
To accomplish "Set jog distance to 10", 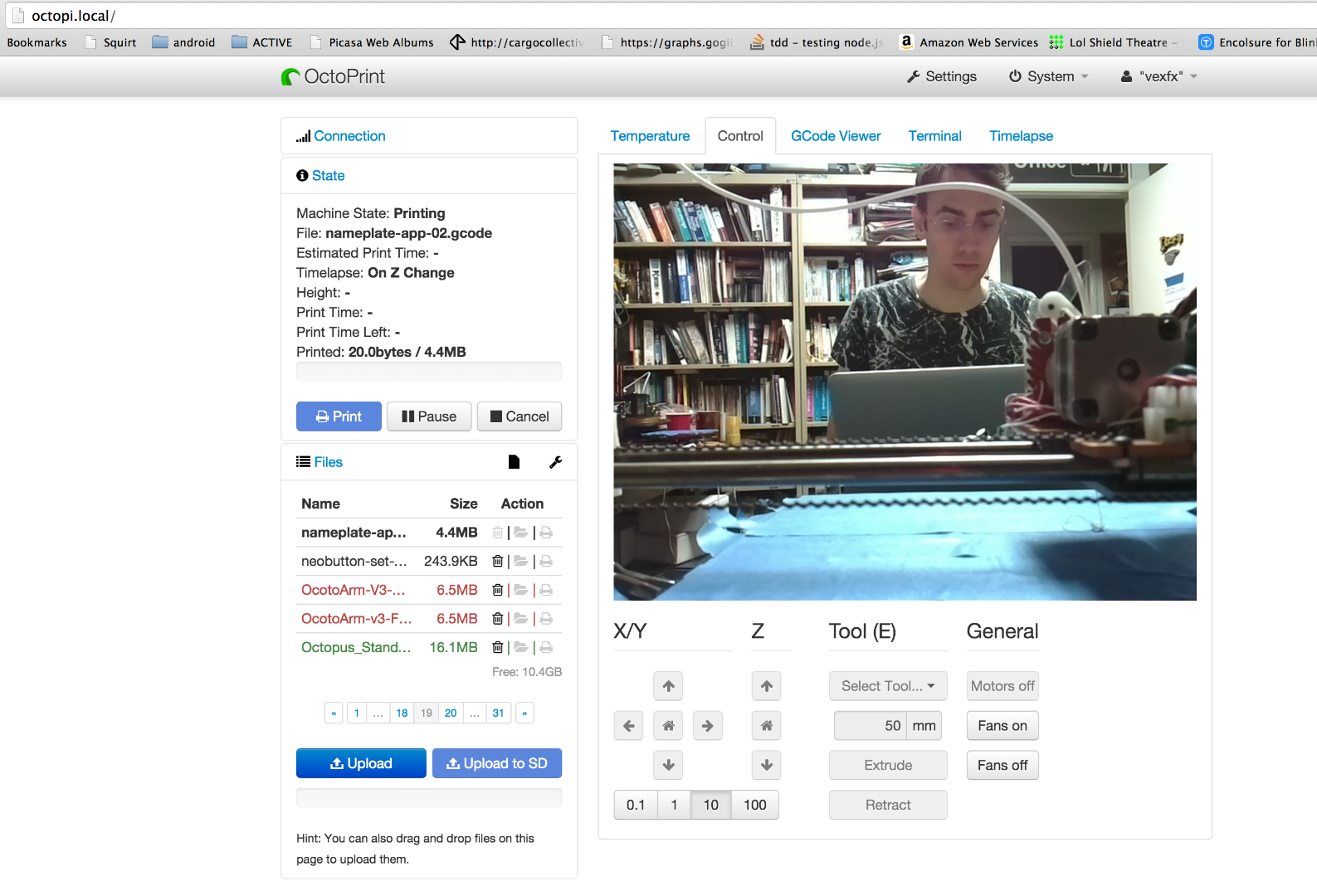I will point(711,805).
